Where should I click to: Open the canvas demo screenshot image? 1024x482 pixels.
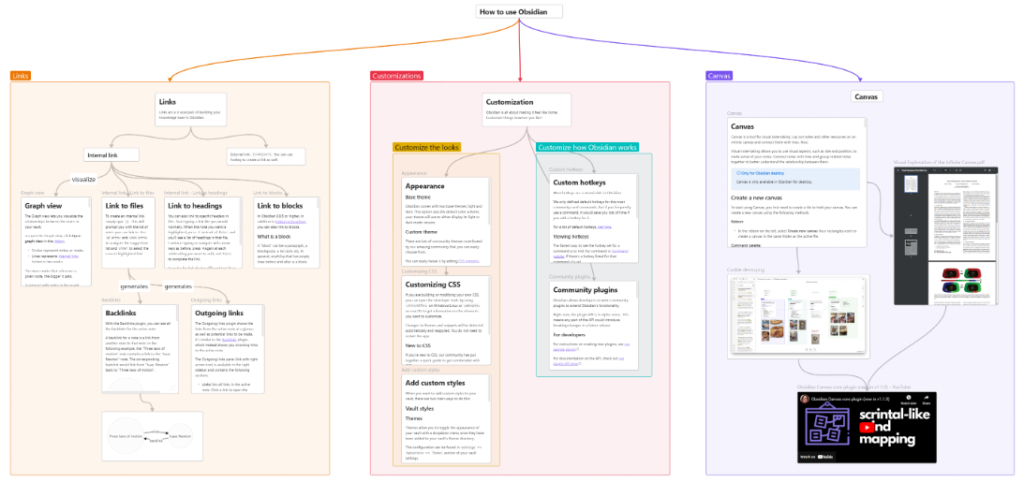point(799,316)
